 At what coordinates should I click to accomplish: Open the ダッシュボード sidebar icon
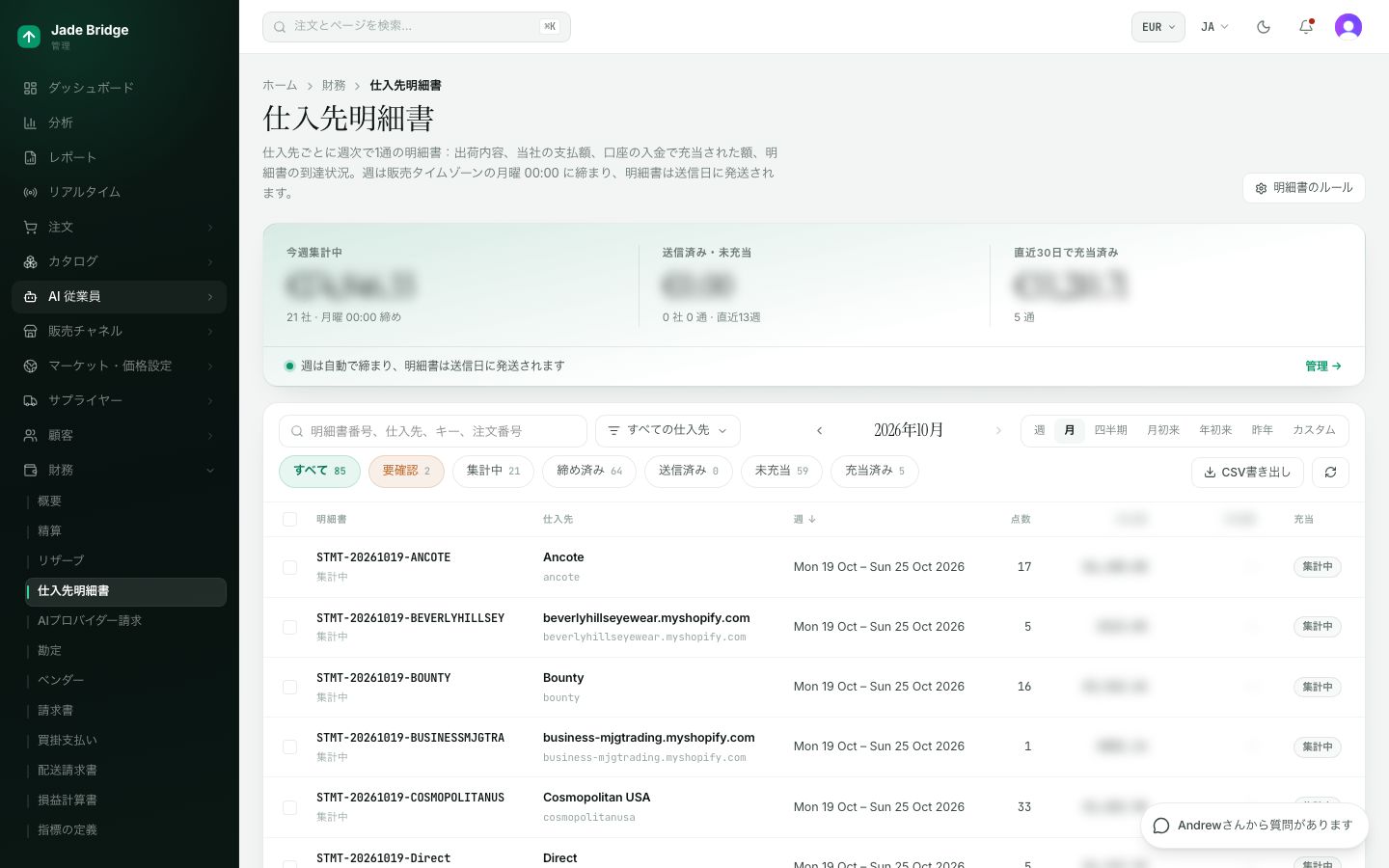[x=30, y=88]
